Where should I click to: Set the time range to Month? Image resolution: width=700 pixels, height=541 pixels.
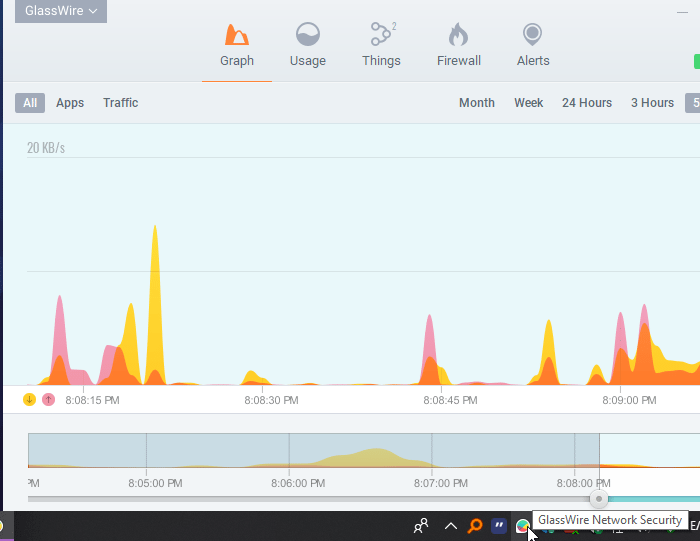pyautogui.click(x=477, y=103)
